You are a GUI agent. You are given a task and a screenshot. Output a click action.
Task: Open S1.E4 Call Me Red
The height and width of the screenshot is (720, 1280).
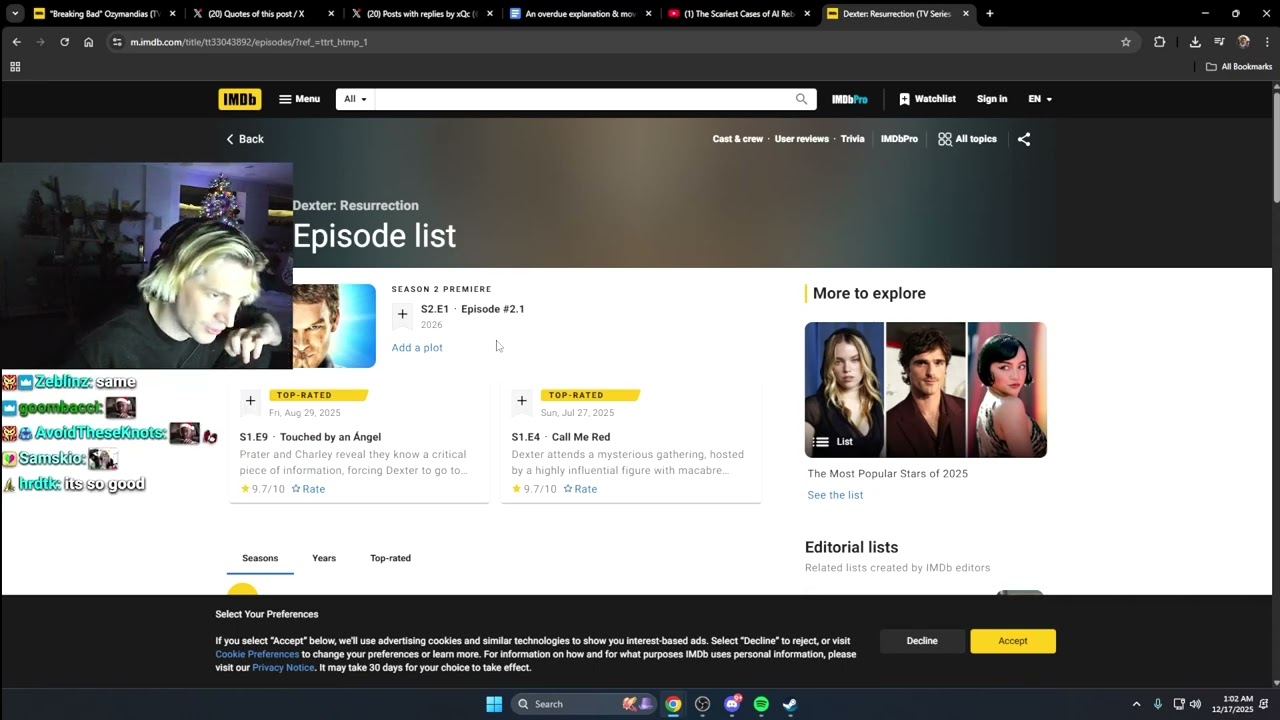tap(561, 437)
